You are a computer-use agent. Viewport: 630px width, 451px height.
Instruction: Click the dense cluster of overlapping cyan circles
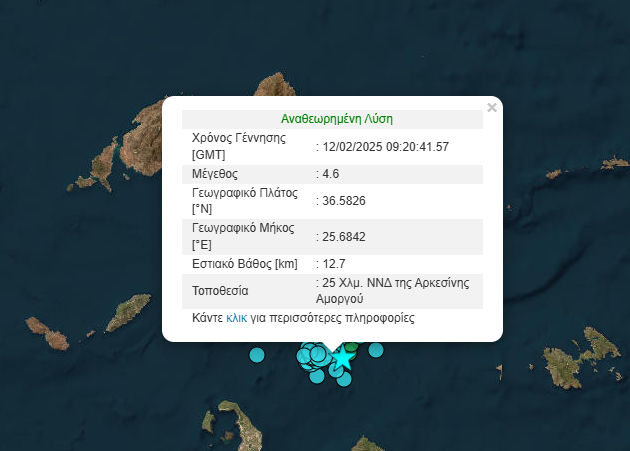tap(313, 354)
